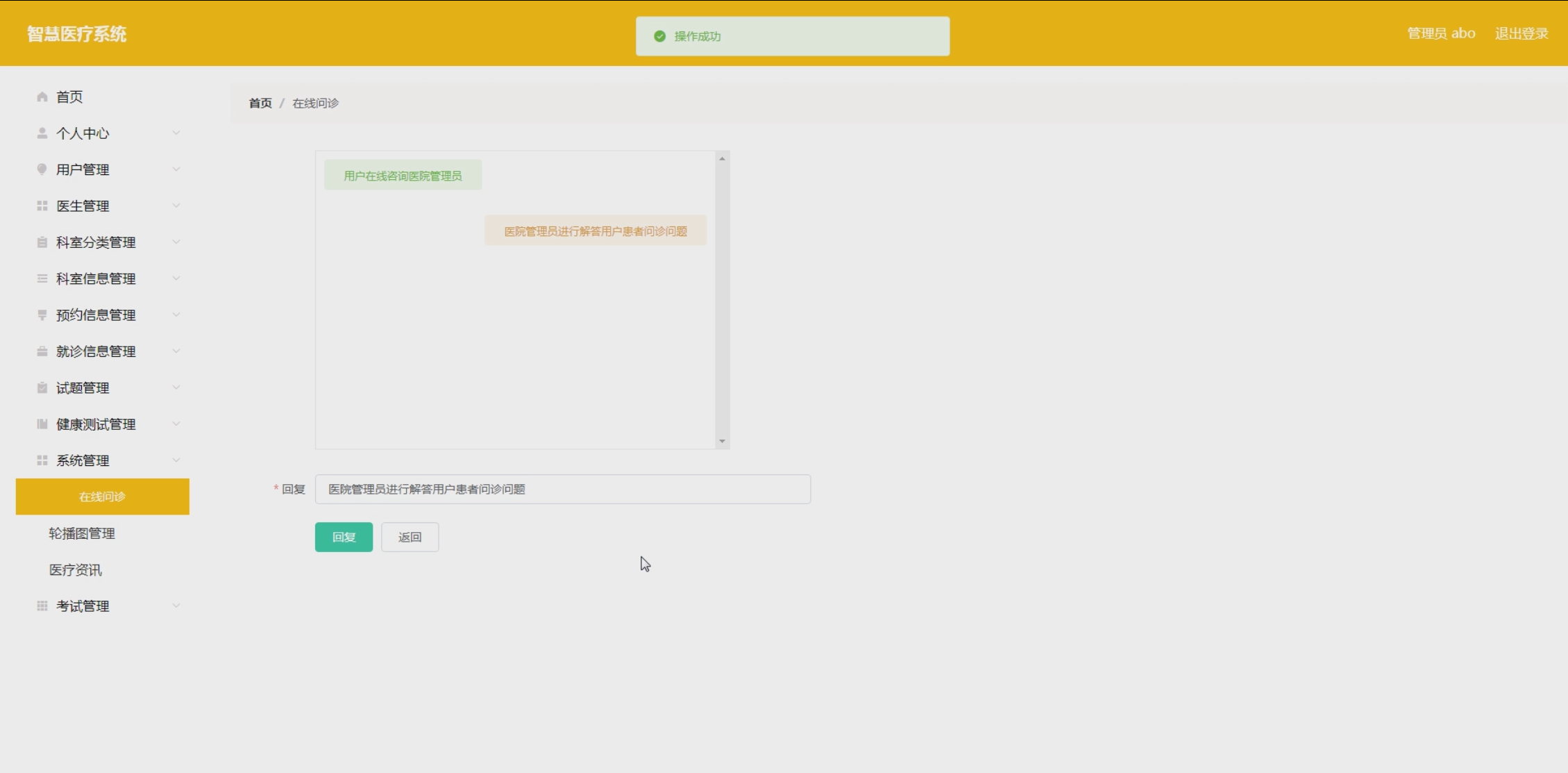Expand the 试题管理 chevron
Screen dimensions: 1568x773
coord(176,388)
